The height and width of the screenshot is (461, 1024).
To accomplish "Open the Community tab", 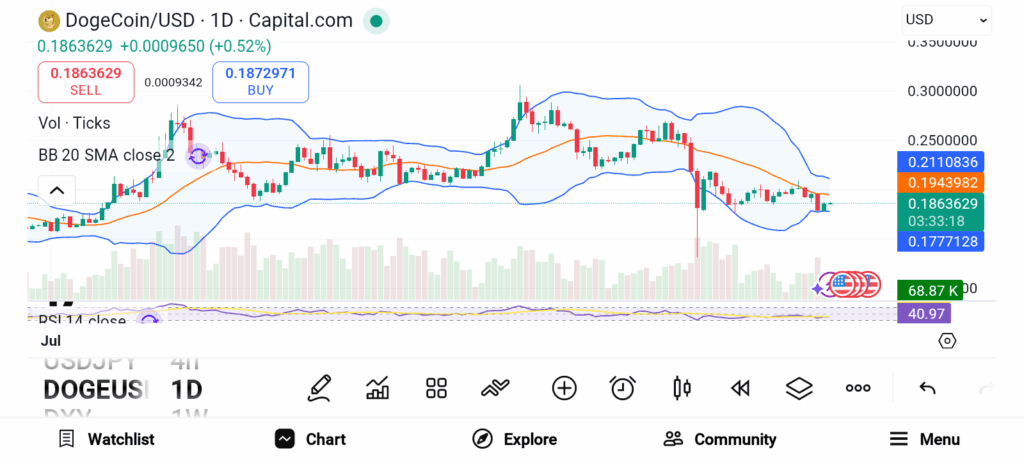I will tap(720, 439).
